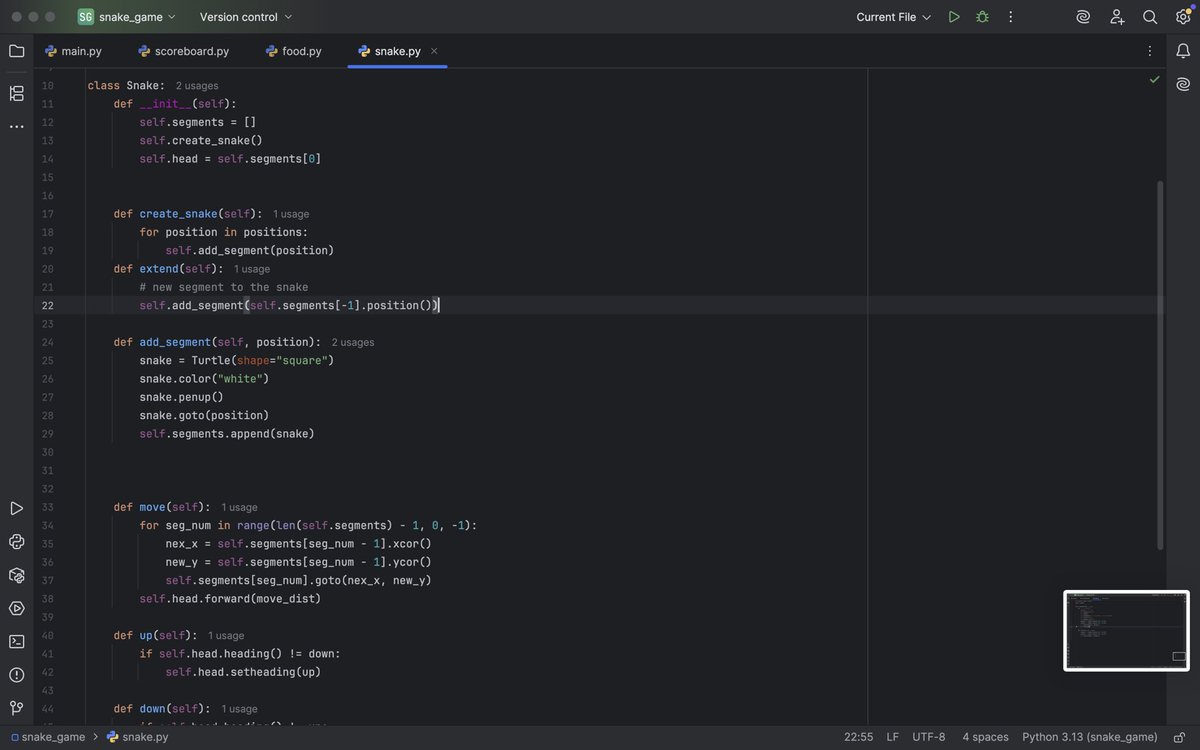Click 'self.head.setheading(up)' line
The width and height of the screenshot is (1200, 750).
243,672
